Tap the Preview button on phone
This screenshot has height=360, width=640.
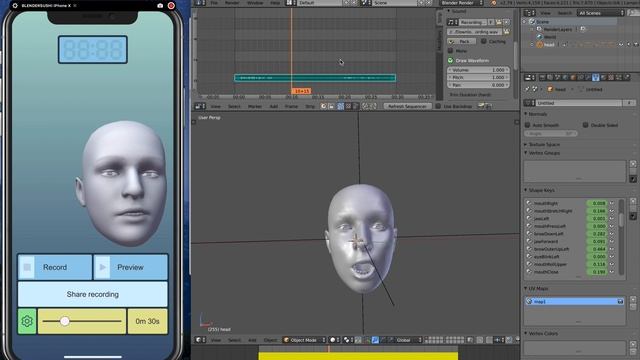click(130, 267)
